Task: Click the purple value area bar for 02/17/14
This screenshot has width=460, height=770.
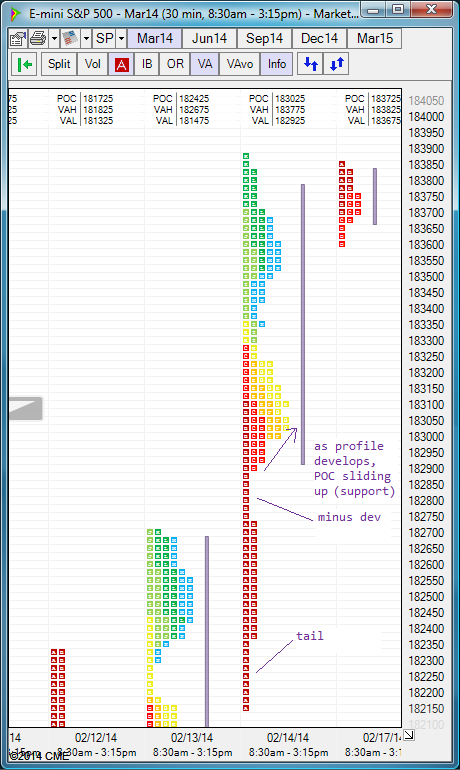Action: point(375,196)
